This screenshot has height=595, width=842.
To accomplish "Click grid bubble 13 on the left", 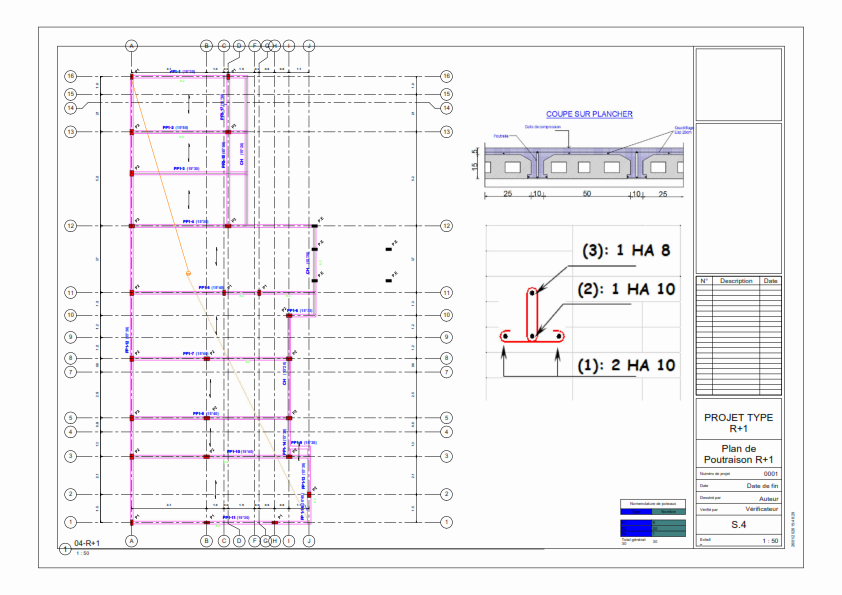I will pos(71,132).
